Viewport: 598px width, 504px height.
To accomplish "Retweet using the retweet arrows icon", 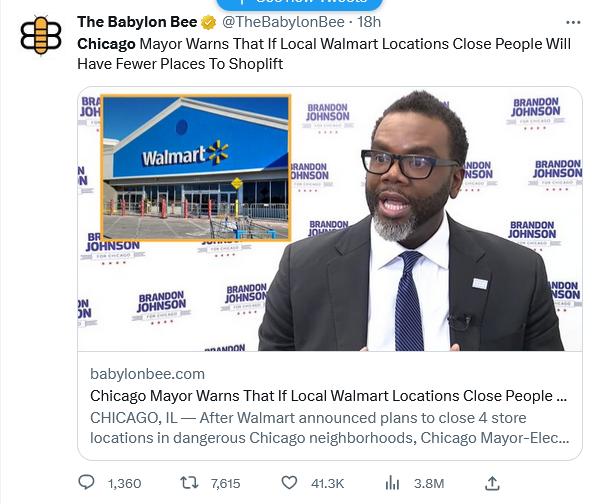I will tap(189, 483).
